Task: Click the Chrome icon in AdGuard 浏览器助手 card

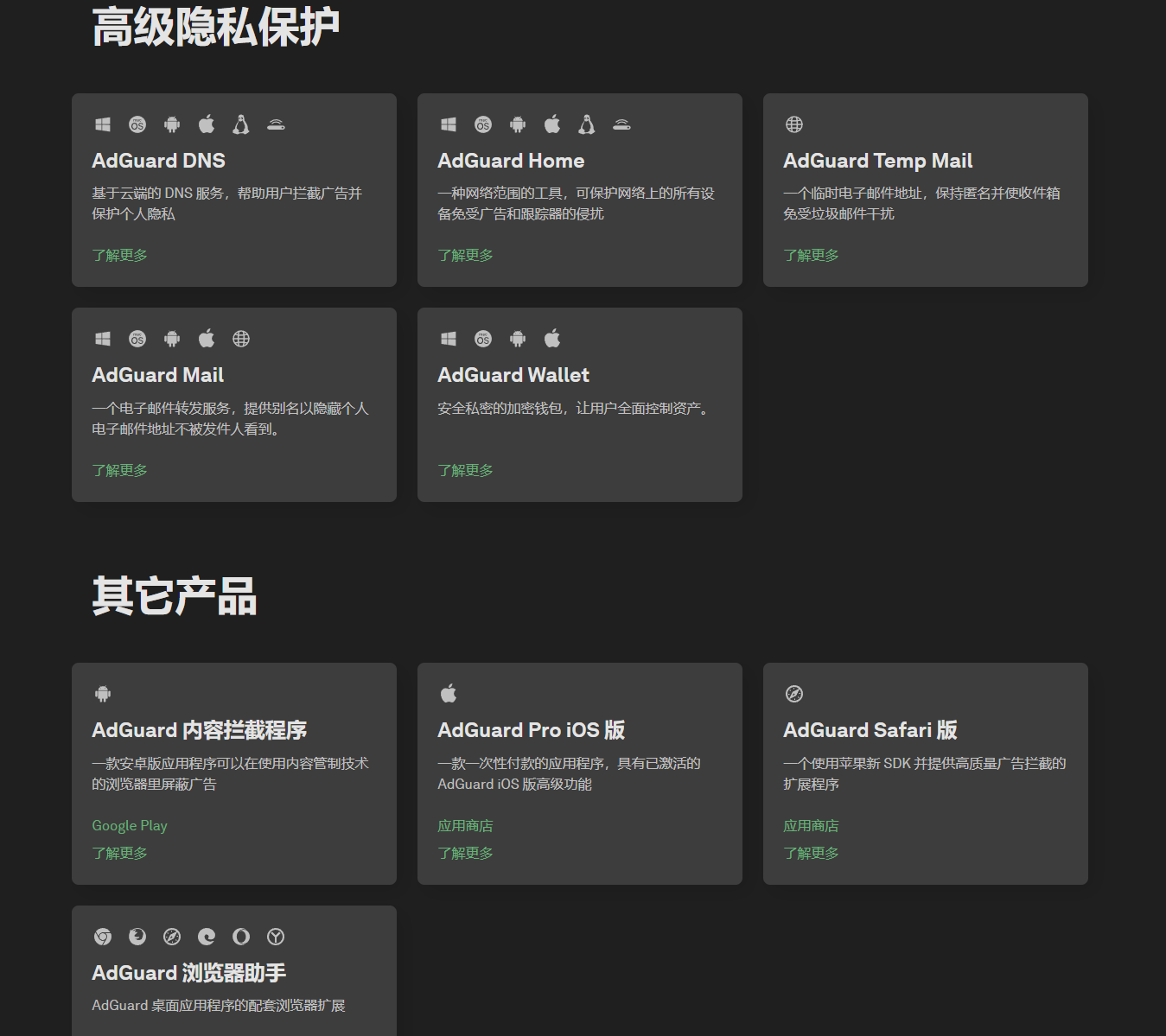Action: [103, 937]
